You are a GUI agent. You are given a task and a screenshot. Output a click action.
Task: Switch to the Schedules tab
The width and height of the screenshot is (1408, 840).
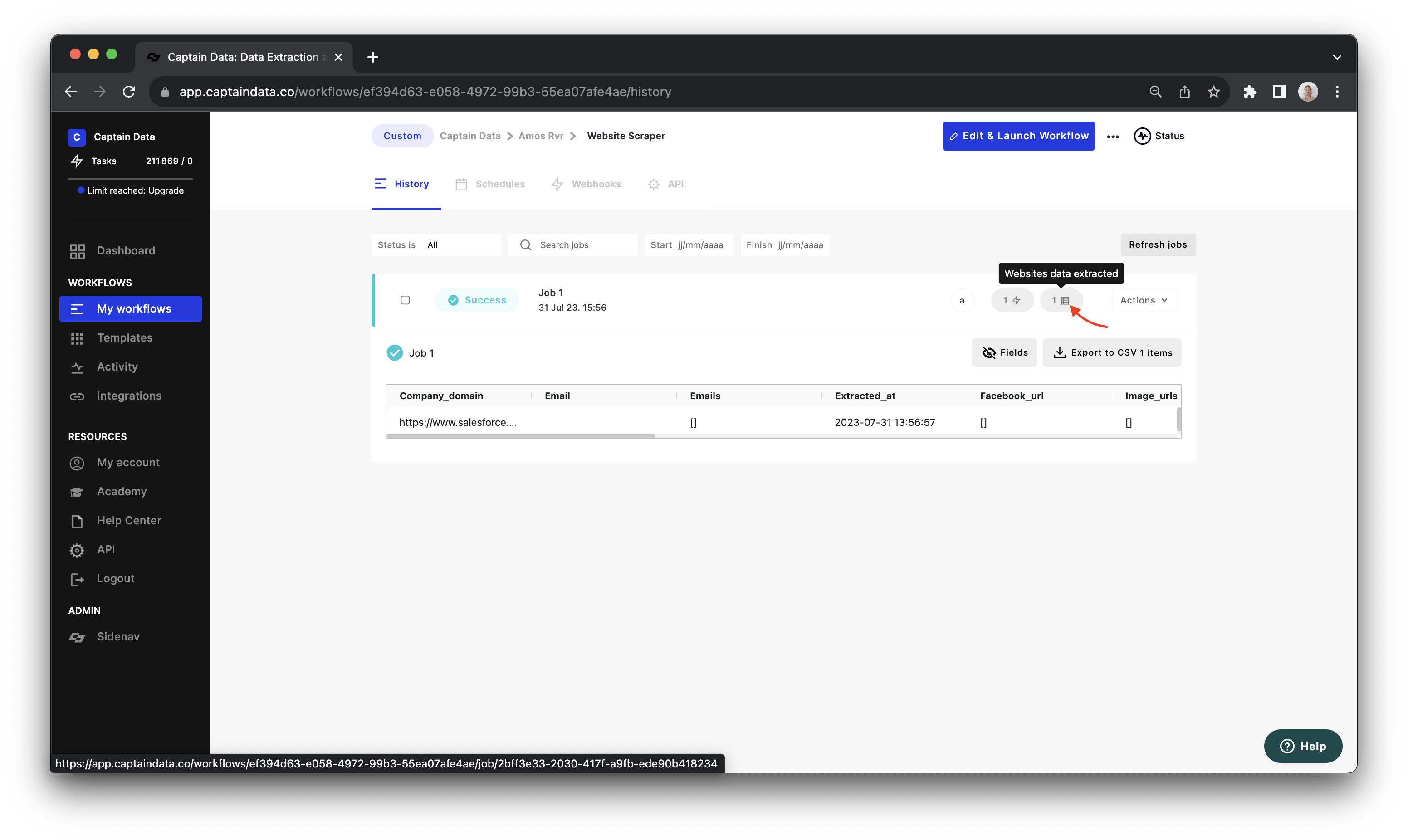coord(490,185)
